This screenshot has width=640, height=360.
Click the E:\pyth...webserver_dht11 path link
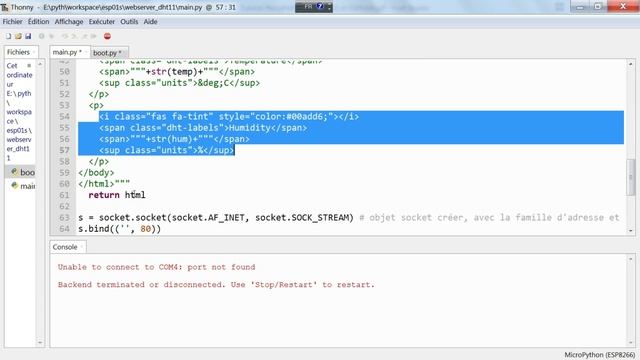(19, 125)
